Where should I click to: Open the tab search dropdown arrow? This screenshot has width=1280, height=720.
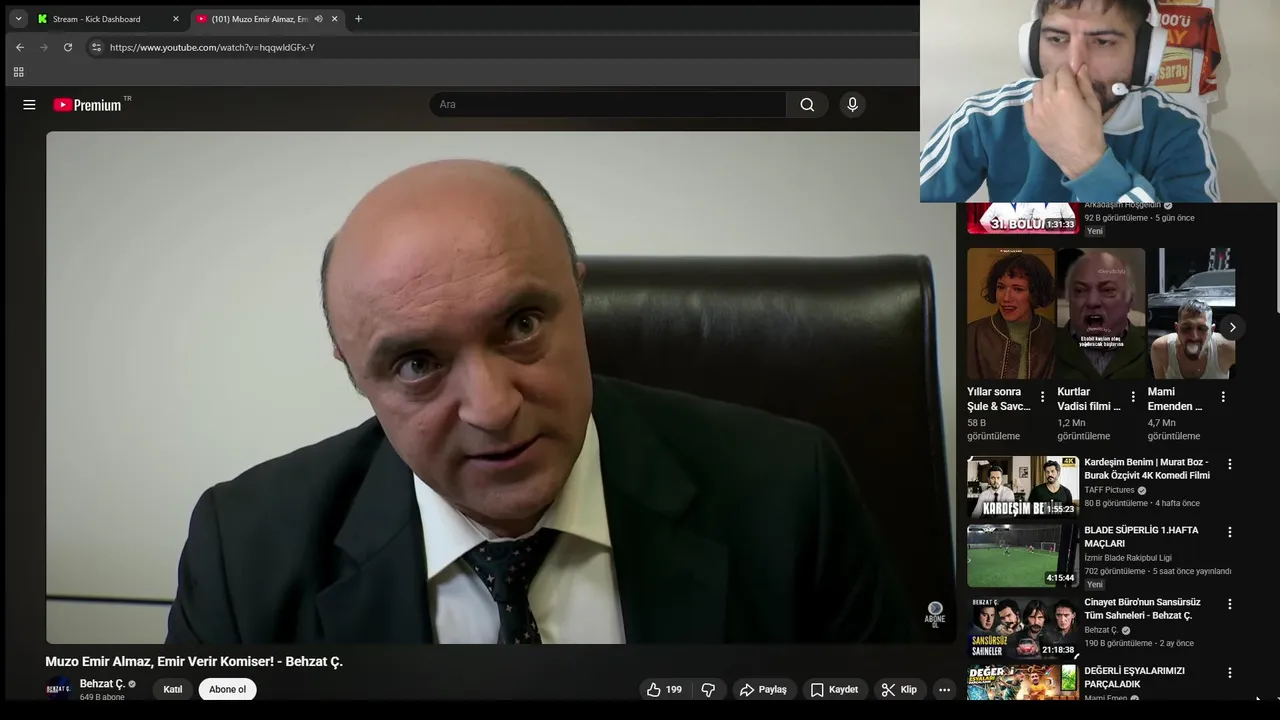(x=18, y=18)
